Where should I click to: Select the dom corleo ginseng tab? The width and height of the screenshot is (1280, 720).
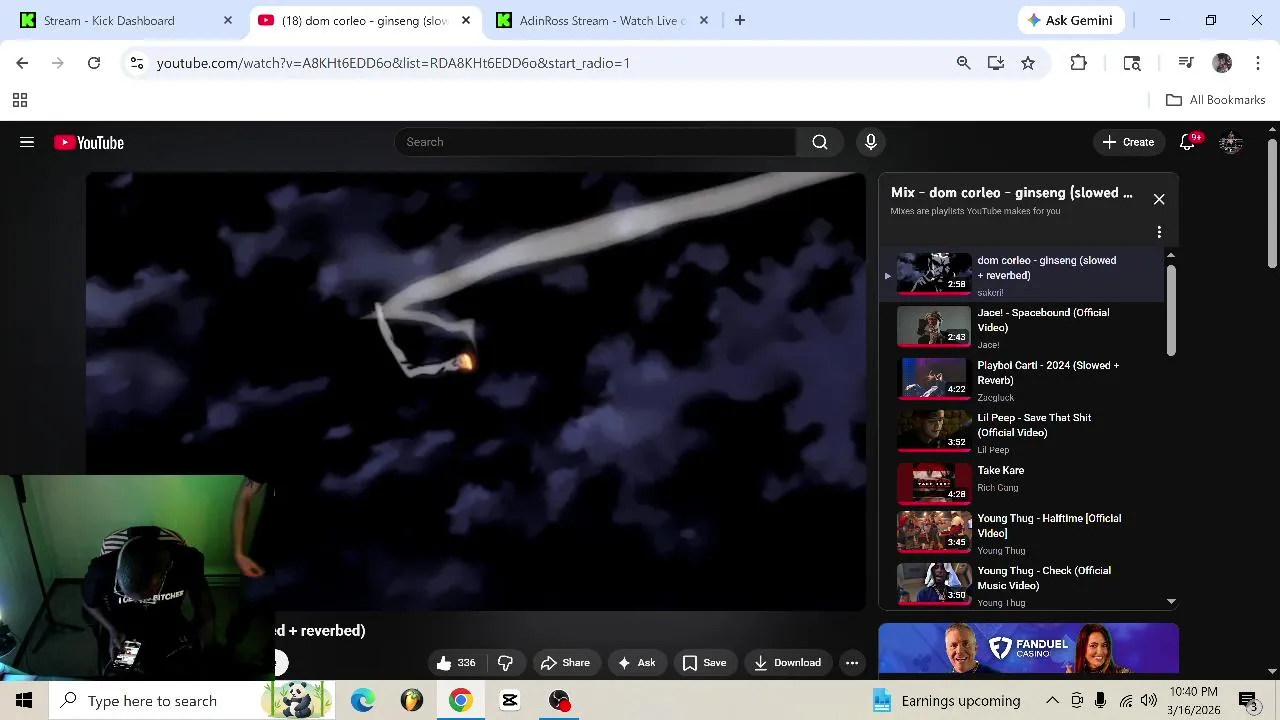click(x=365, y=20)
